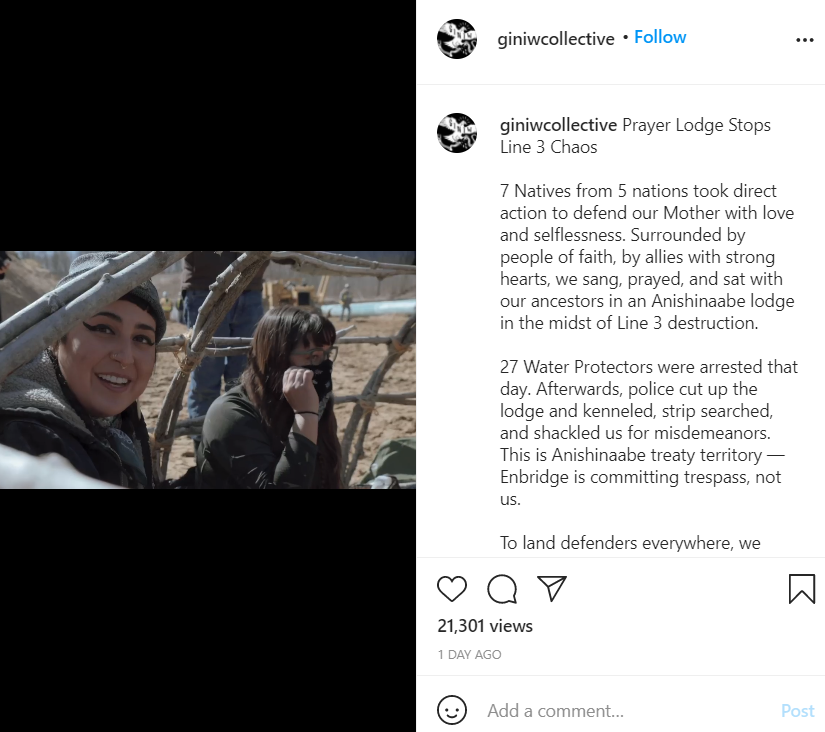Screen dimensions: 825x732
Task: Save post with the bookmark icon
Action: tap(802, 589)
